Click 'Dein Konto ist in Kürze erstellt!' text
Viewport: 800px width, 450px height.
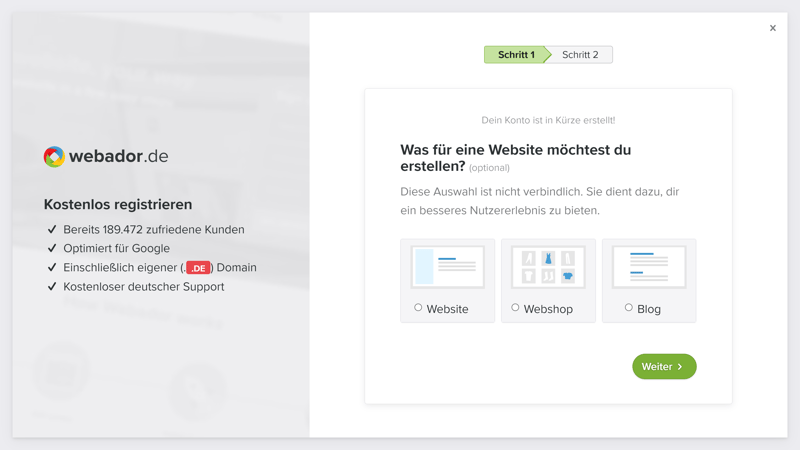coord(548,120)
